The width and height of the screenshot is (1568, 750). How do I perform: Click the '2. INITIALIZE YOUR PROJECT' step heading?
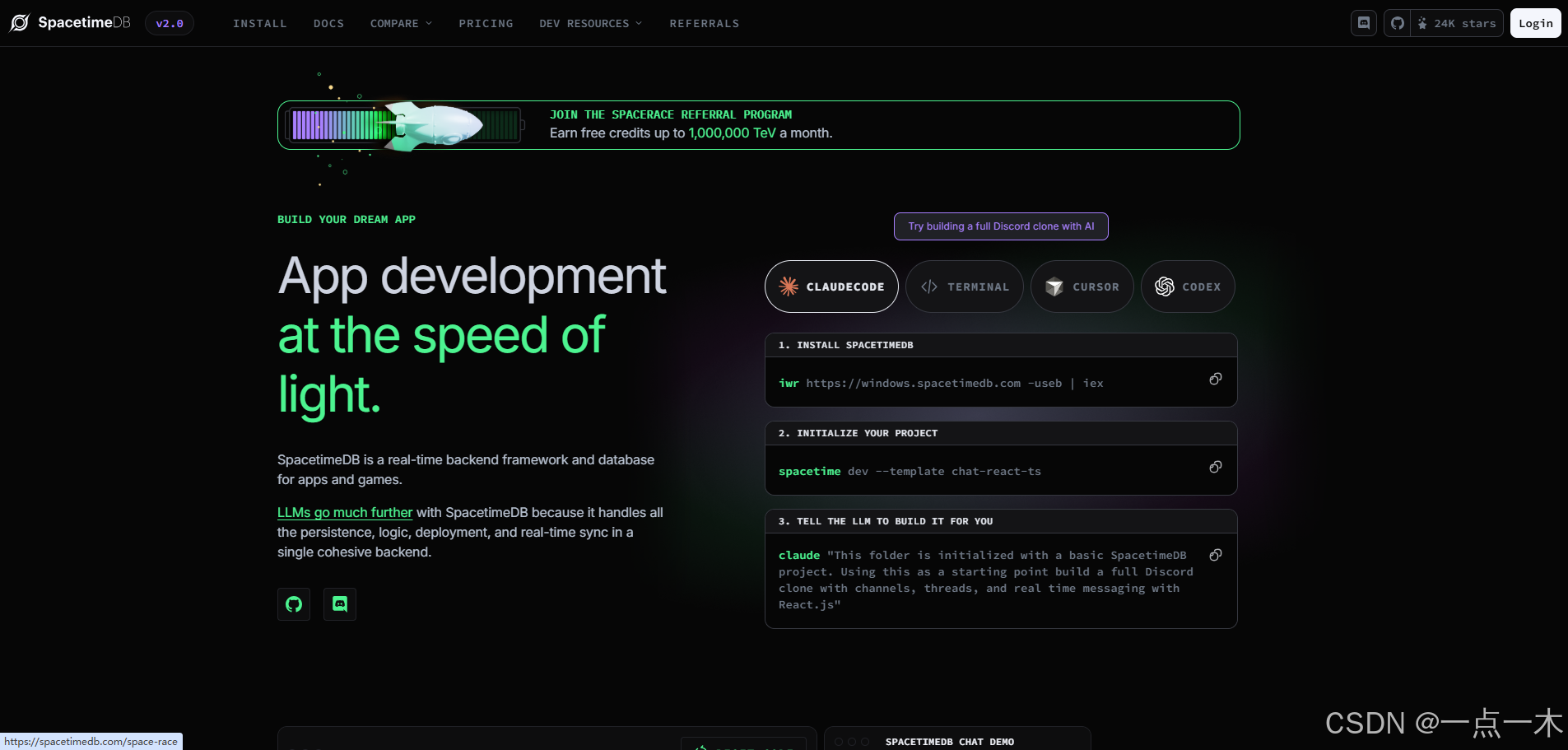coord(858,433)
